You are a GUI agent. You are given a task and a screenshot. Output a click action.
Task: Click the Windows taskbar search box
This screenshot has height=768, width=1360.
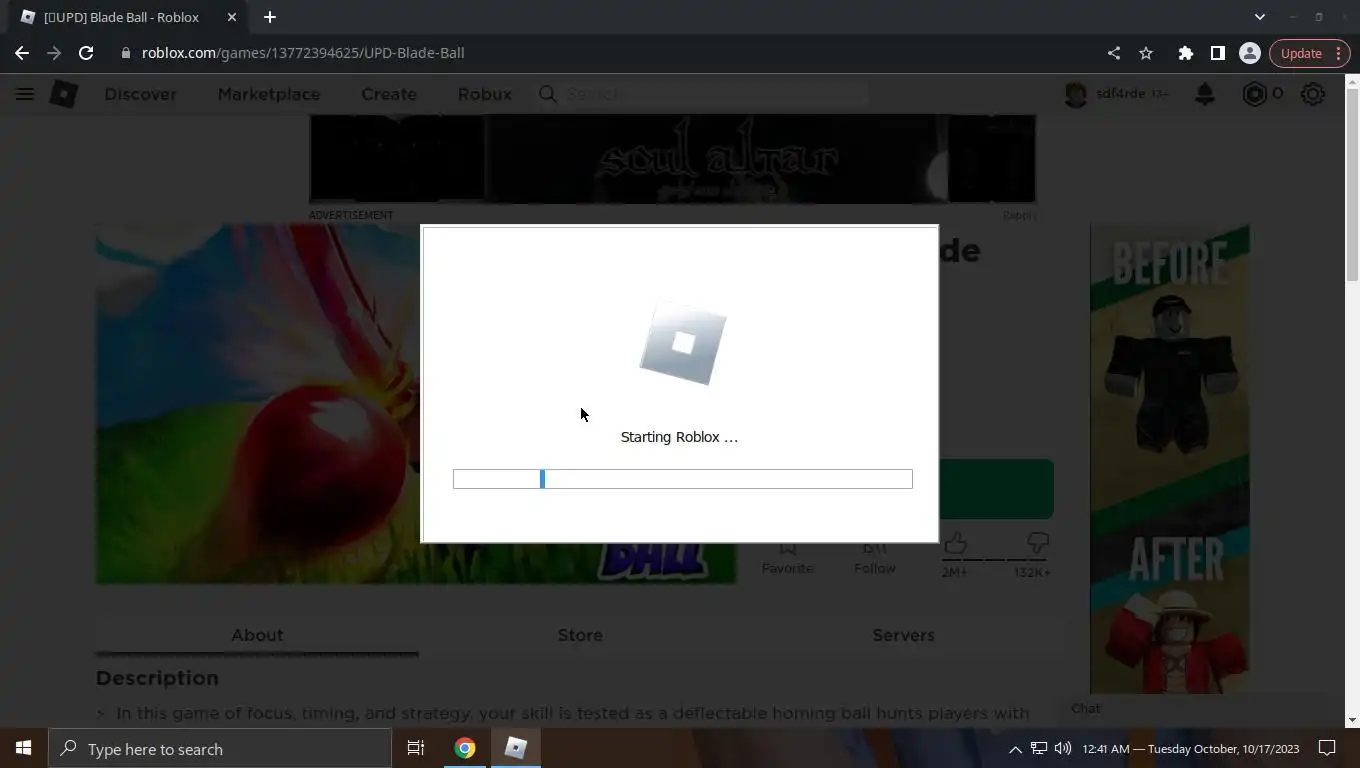(x=220, y=748)
